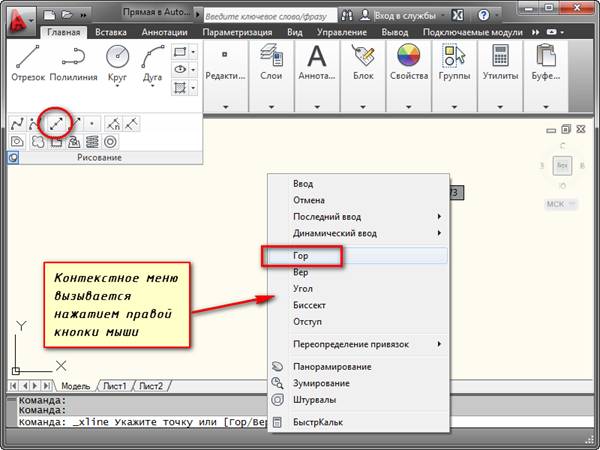Open the ellipse tool flyout arrow

coord(193,70)
